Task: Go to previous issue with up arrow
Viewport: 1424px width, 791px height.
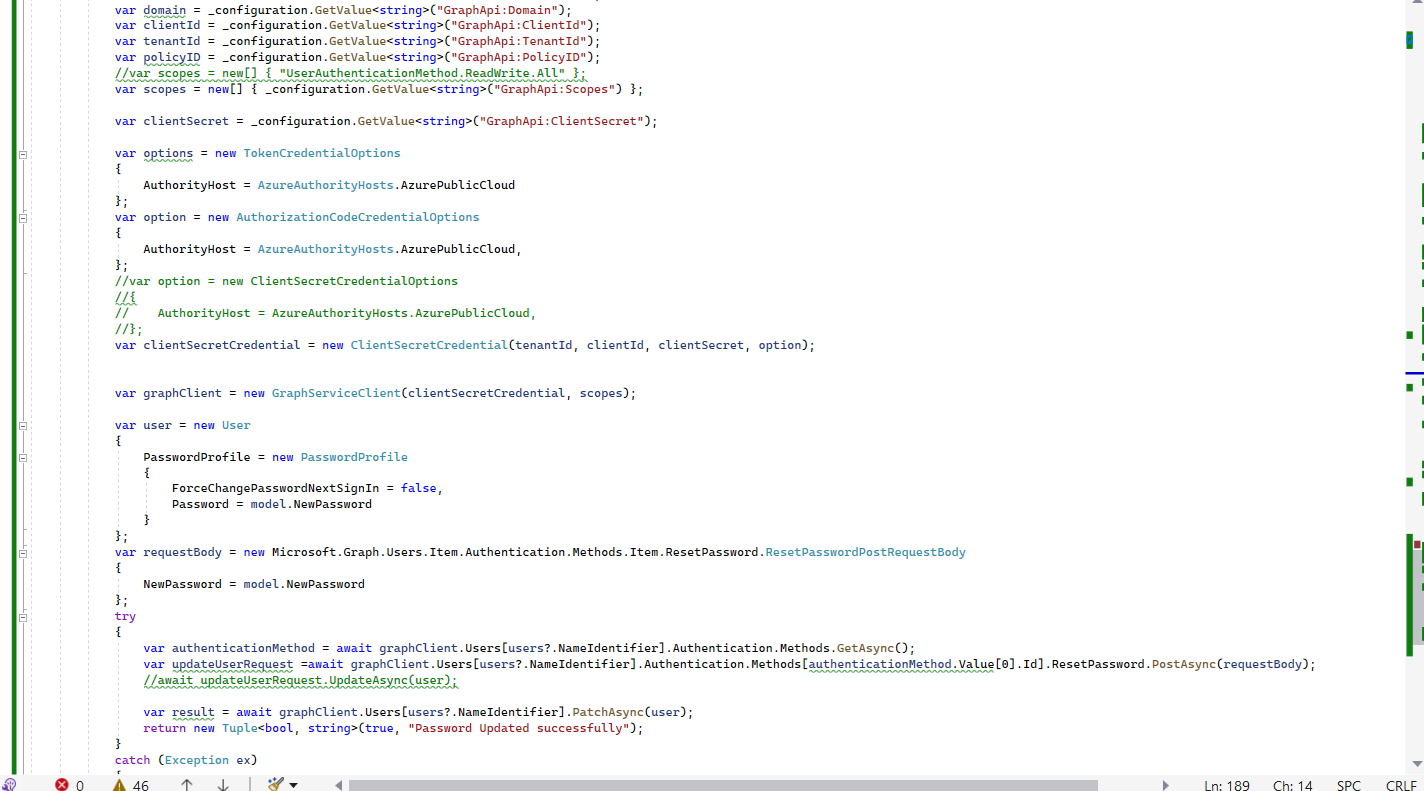Action: pos(187,785)
